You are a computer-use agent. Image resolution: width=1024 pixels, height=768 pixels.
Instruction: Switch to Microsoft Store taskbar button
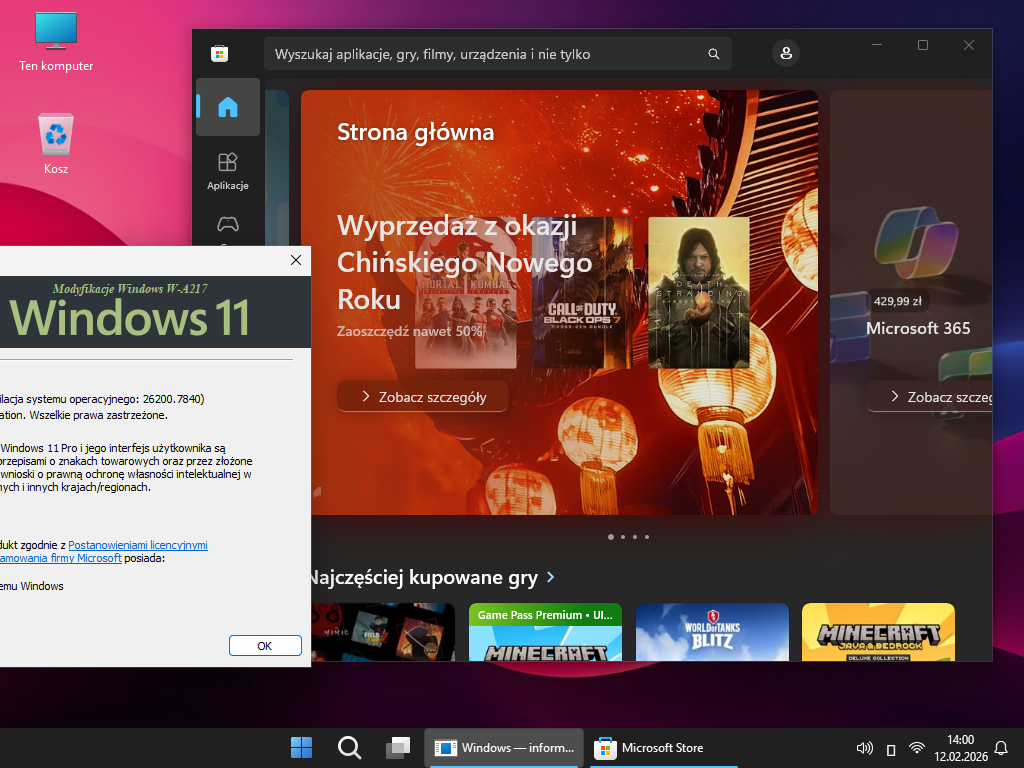[650, 748]
